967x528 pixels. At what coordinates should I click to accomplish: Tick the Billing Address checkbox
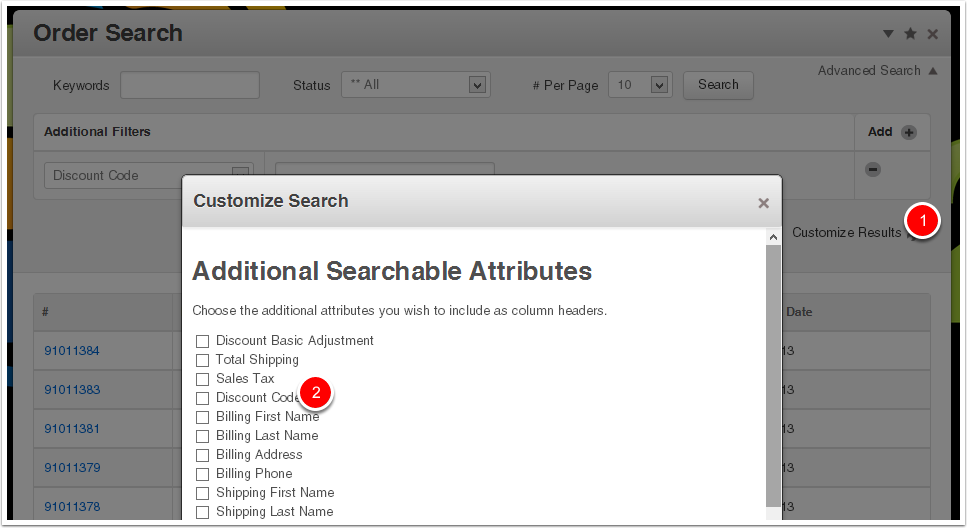pos(203,455)
